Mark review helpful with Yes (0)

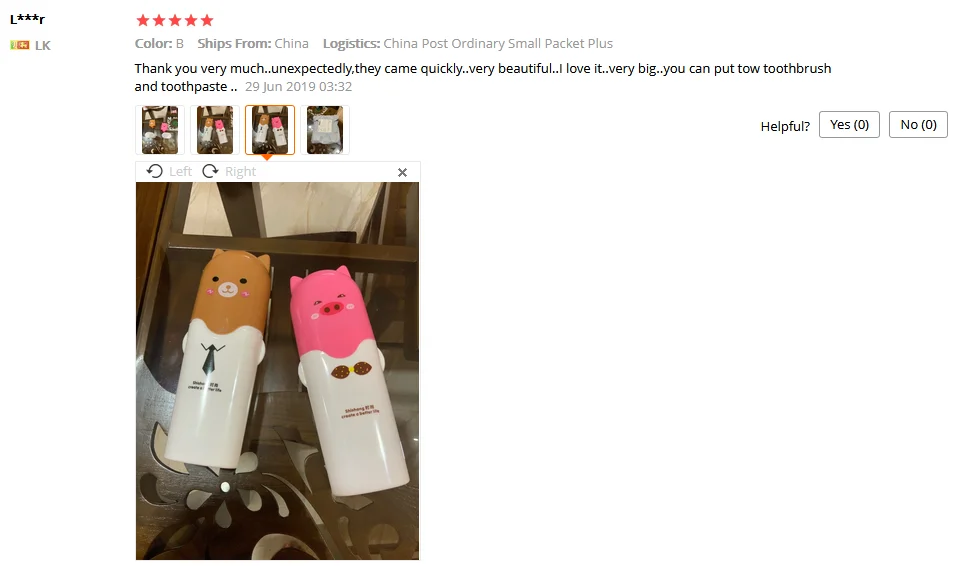[849, 125]
